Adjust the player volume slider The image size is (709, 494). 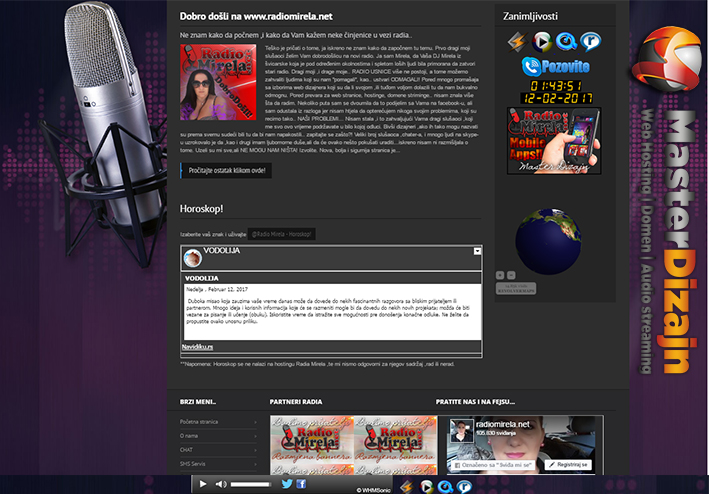250,484
